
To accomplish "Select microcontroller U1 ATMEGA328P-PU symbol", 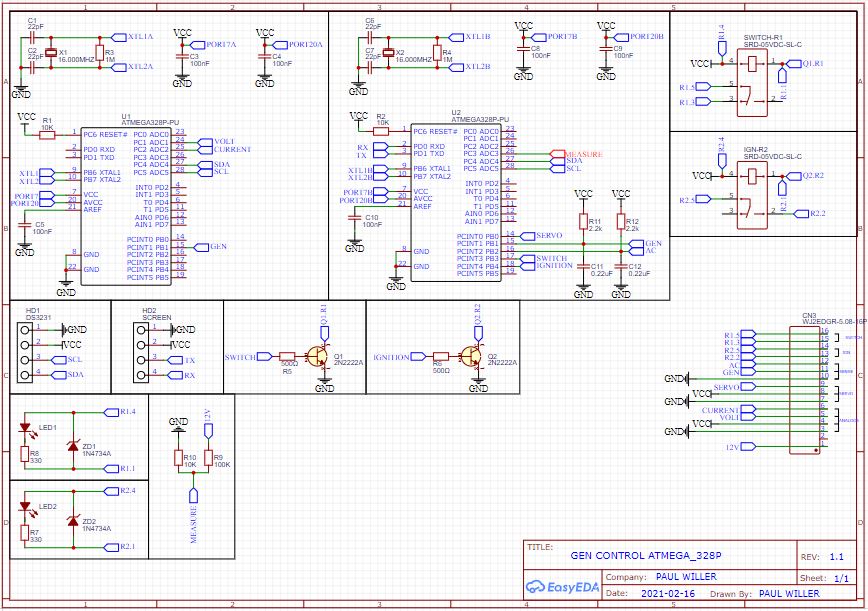I will click(x=125, y=205).
